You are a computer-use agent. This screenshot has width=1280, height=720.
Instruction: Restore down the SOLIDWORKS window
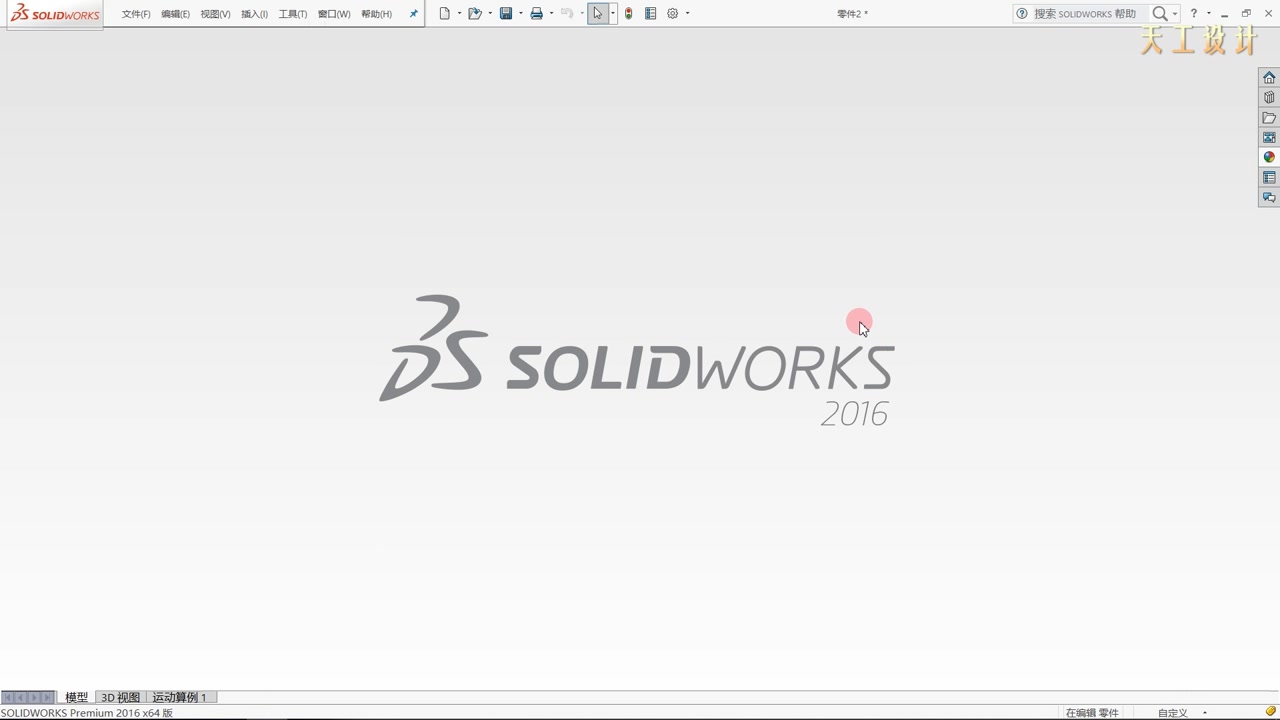(1246, 14)
